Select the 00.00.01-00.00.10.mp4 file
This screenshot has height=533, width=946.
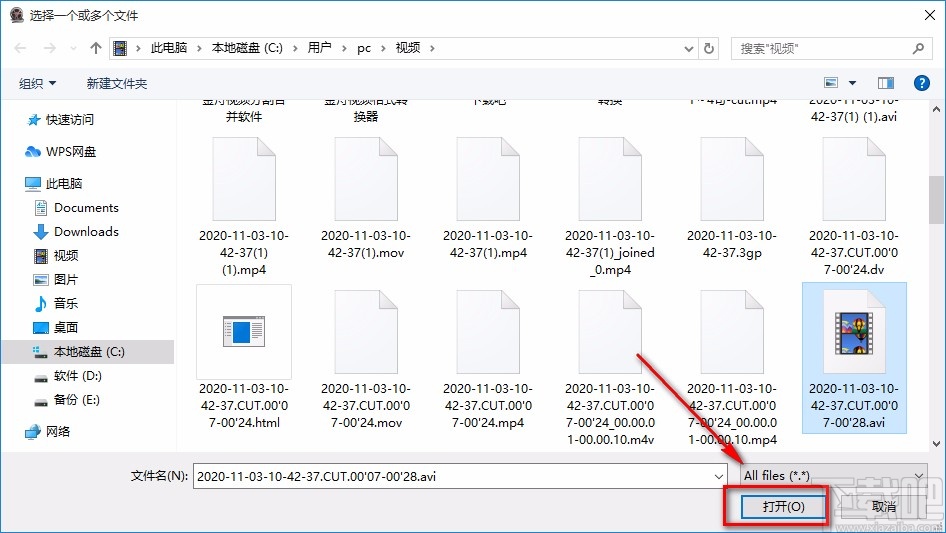click(x=732, y=368)
